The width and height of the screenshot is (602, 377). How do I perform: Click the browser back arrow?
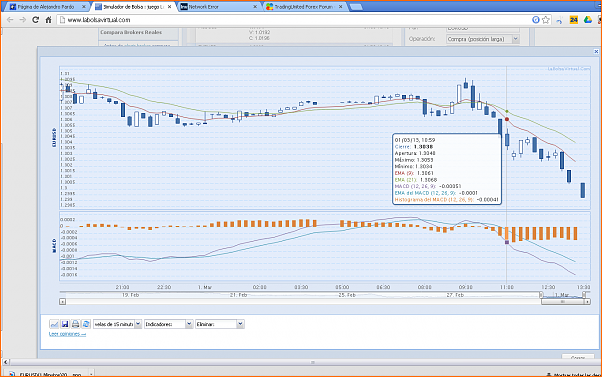pos(10,20)
